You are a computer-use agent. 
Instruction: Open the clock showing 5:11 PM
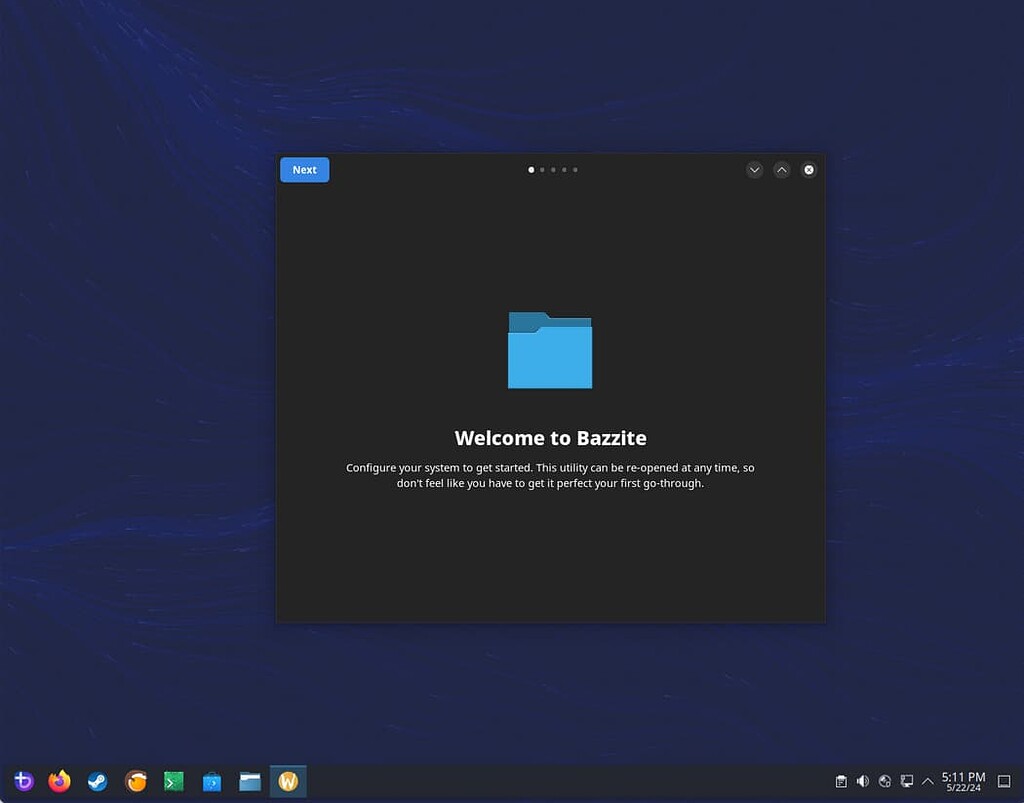pos(963,781)
